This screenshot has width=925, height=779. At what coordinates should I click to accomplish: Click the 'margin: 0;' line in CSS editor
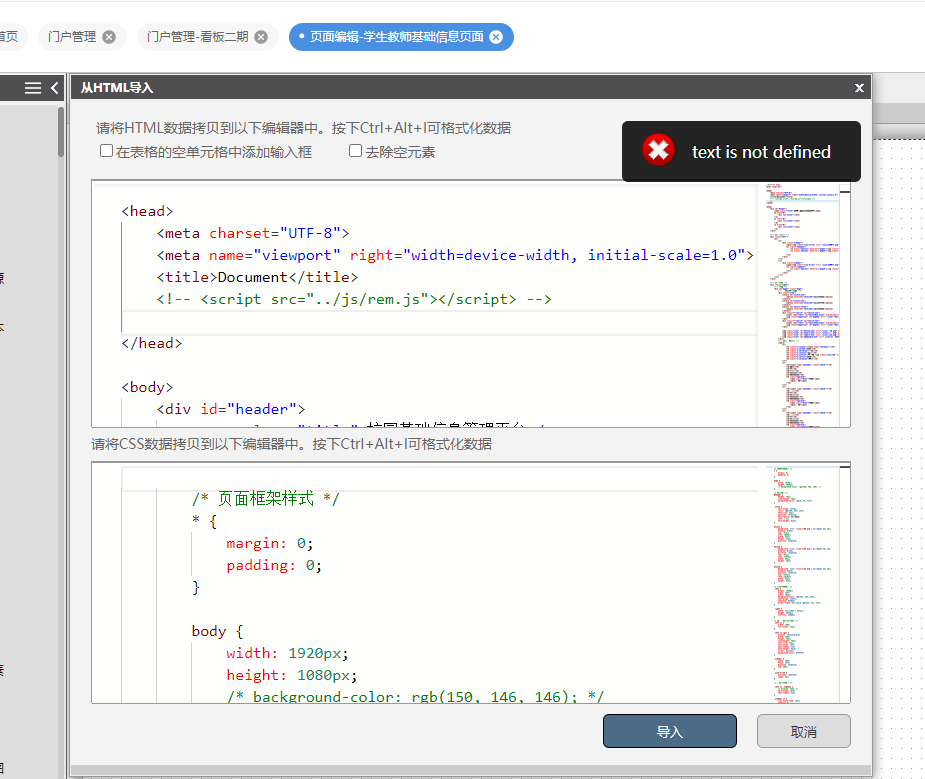pyautogui.click(x=270, y=543)
